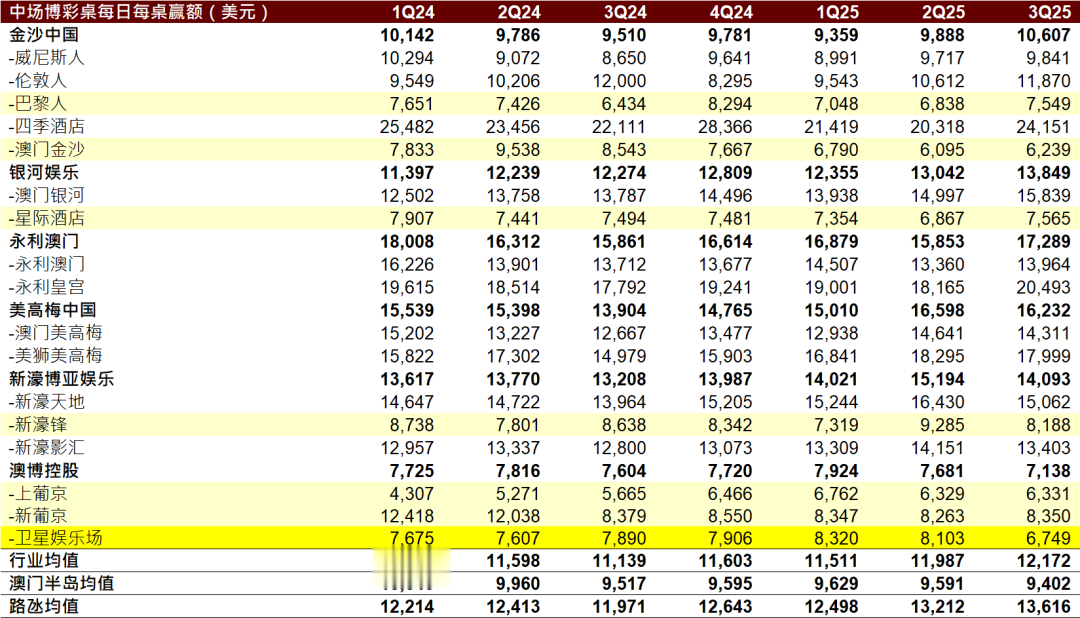Click the 美高梅中国 row label
This screenshot has width=1080, height=618.
(52, 310)
